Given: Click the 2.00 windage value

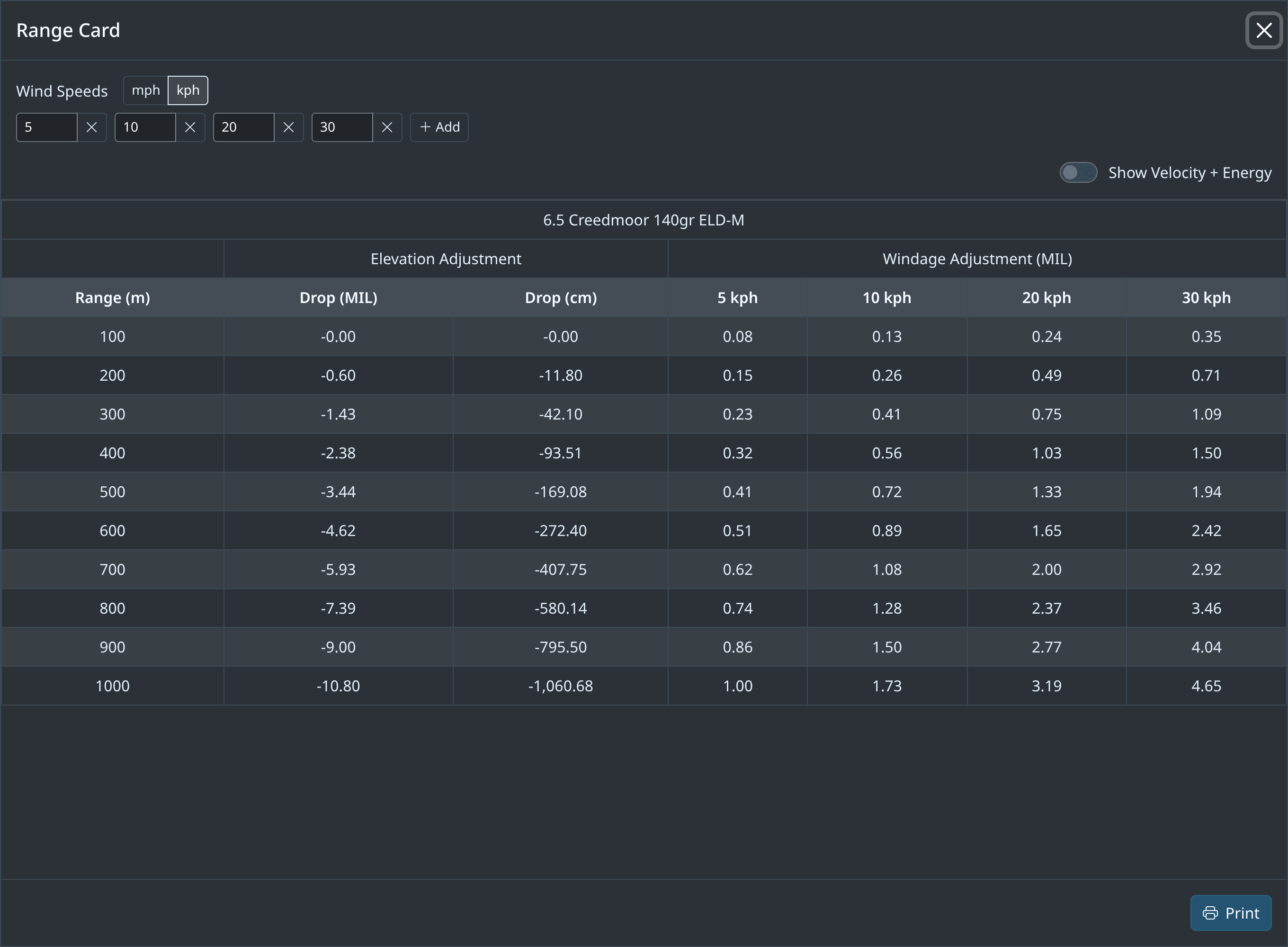Looking at the screenshot, I should tap(1046, 569).
